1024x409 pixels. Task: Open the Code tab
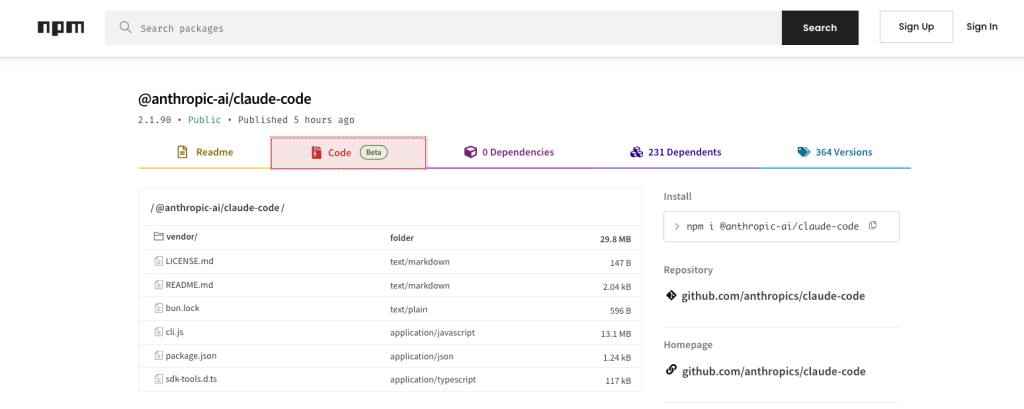349,152
